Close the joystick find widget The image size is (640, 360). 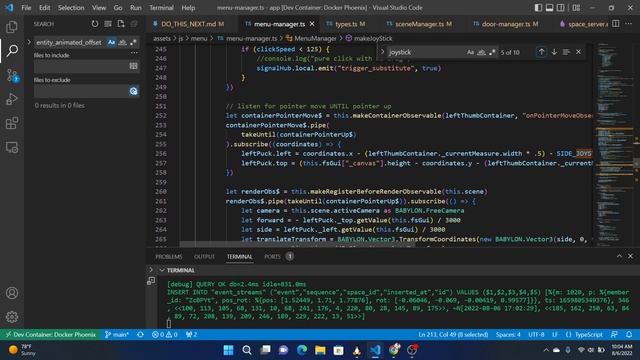[578, 52]
